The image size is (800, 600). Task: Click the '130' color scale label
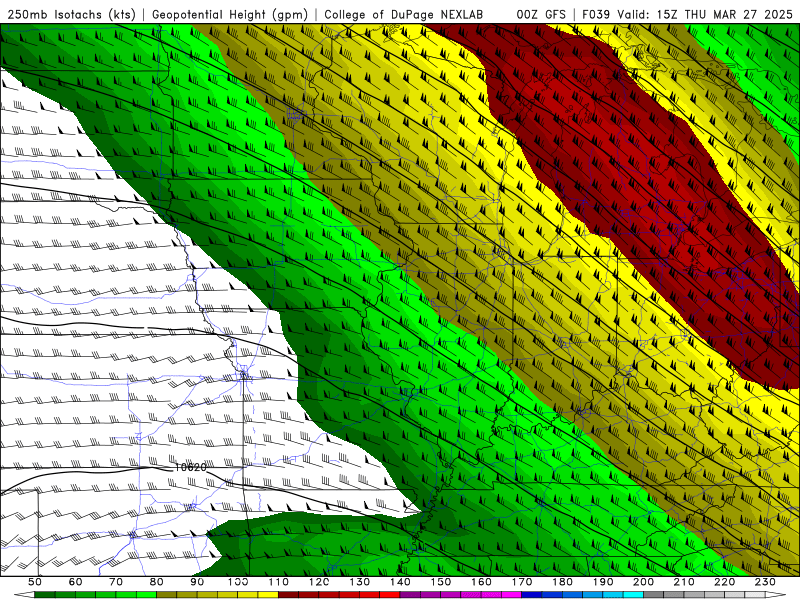point(360,582)
